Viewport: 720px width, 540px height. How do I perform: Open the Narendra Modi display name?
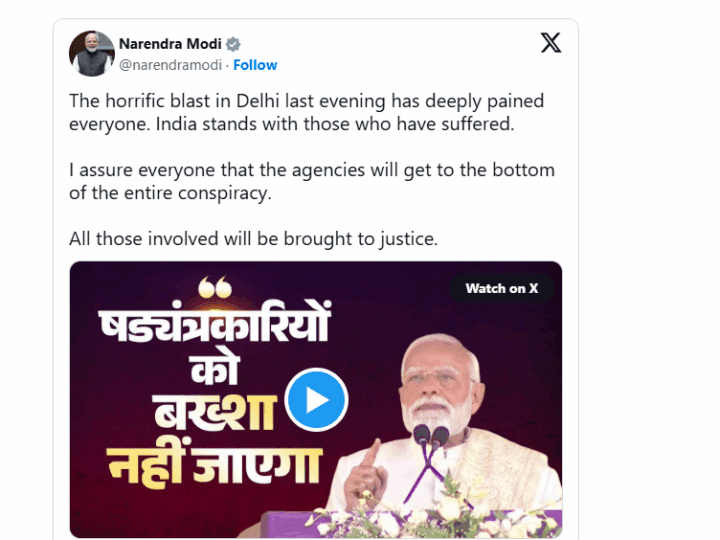click(171, 44)
